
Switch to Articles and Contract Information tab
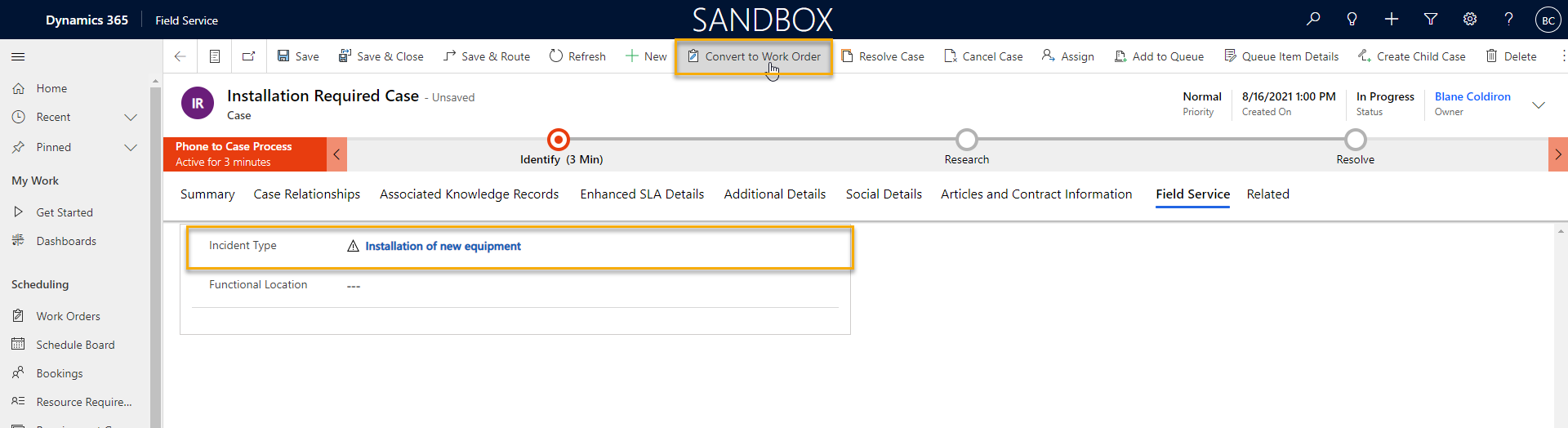pyautogui.click(x=1036, y=194)
